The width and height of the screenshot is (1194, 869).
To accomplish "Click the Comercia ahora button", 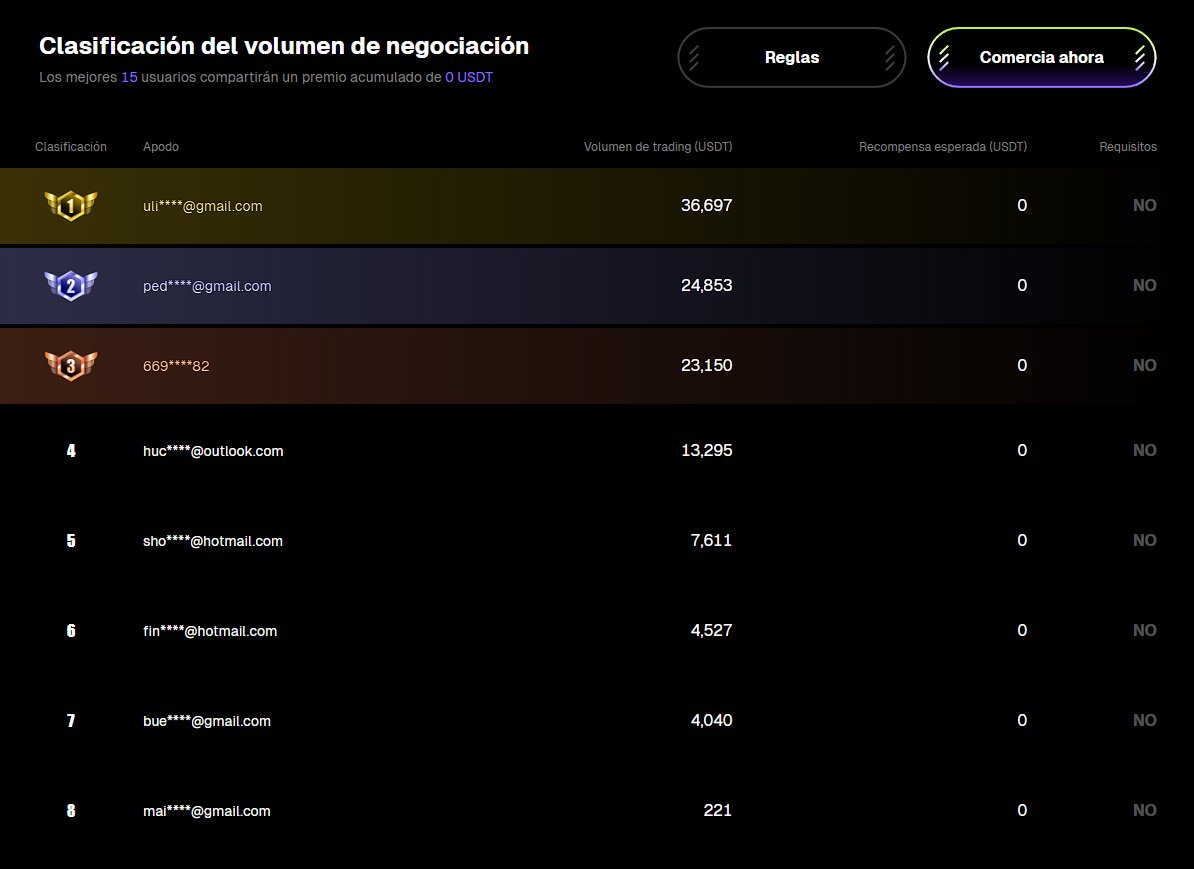I will [1041, 57].
